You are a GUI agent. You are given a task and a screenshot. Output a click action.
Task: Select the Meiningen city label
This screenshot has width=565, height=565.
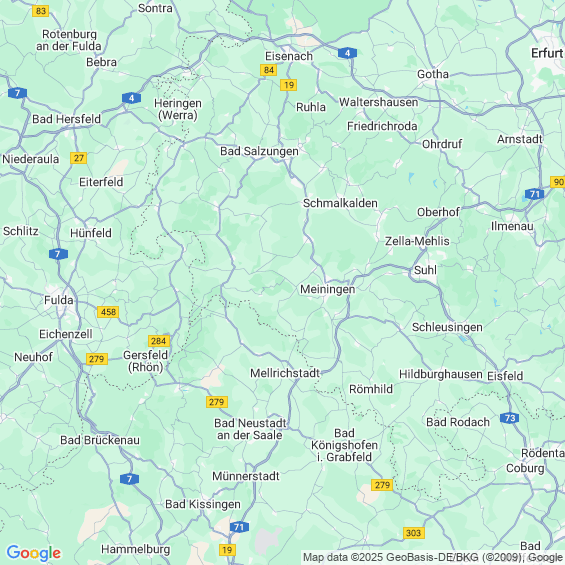tap(328, 289)
